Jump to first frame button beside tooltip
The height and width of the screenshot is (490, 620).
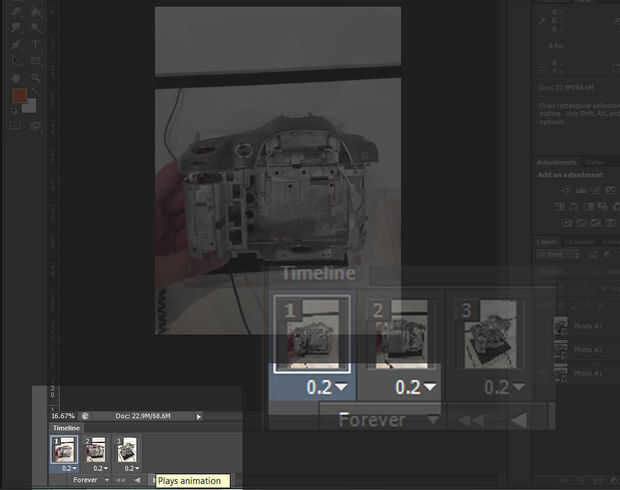121,481
